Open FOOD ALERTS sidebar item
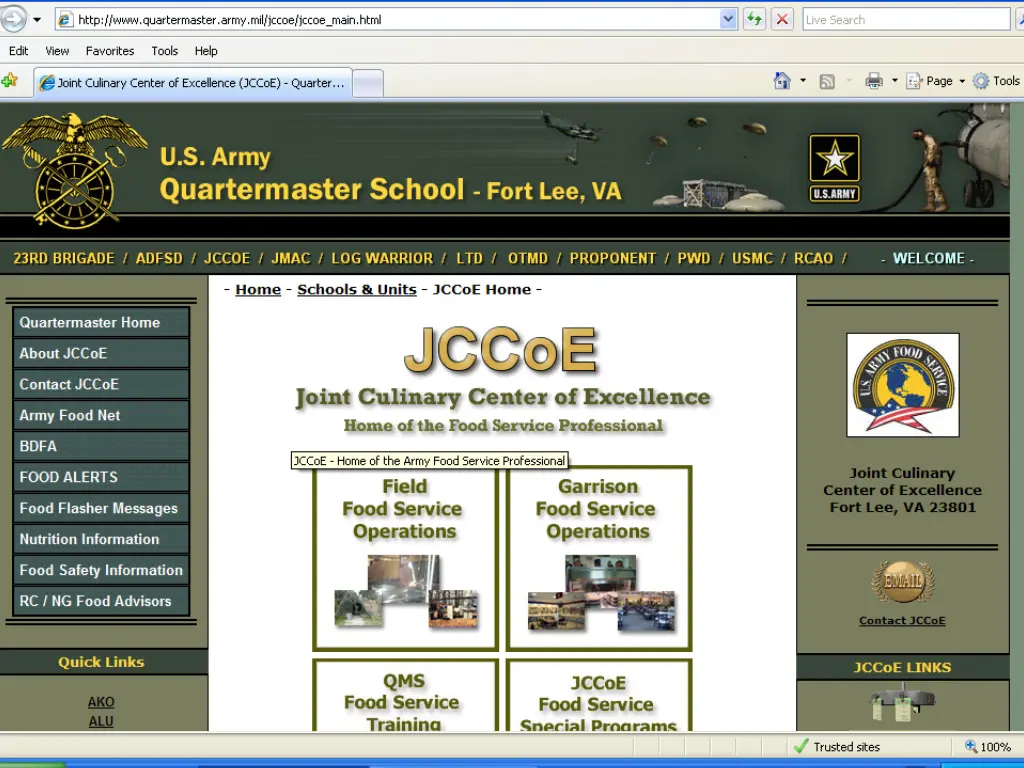 [101, 477]
